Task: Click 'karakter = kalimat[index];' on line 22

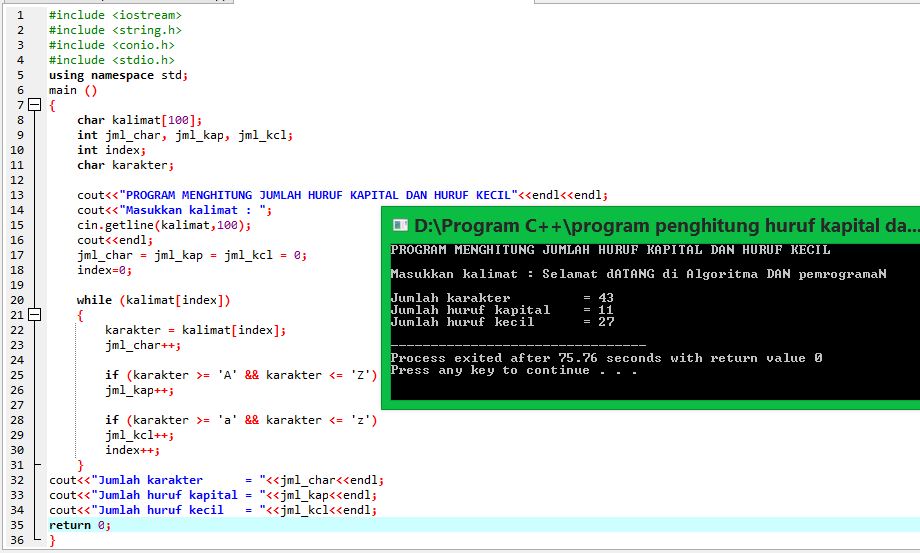Action: click(x=196, y=330)
